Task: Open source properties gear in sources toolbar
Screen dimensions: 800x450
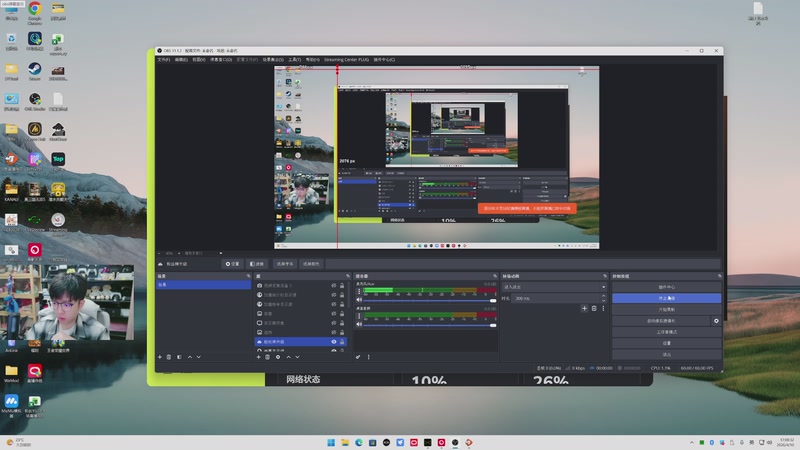Action: (x=278, y=357)
